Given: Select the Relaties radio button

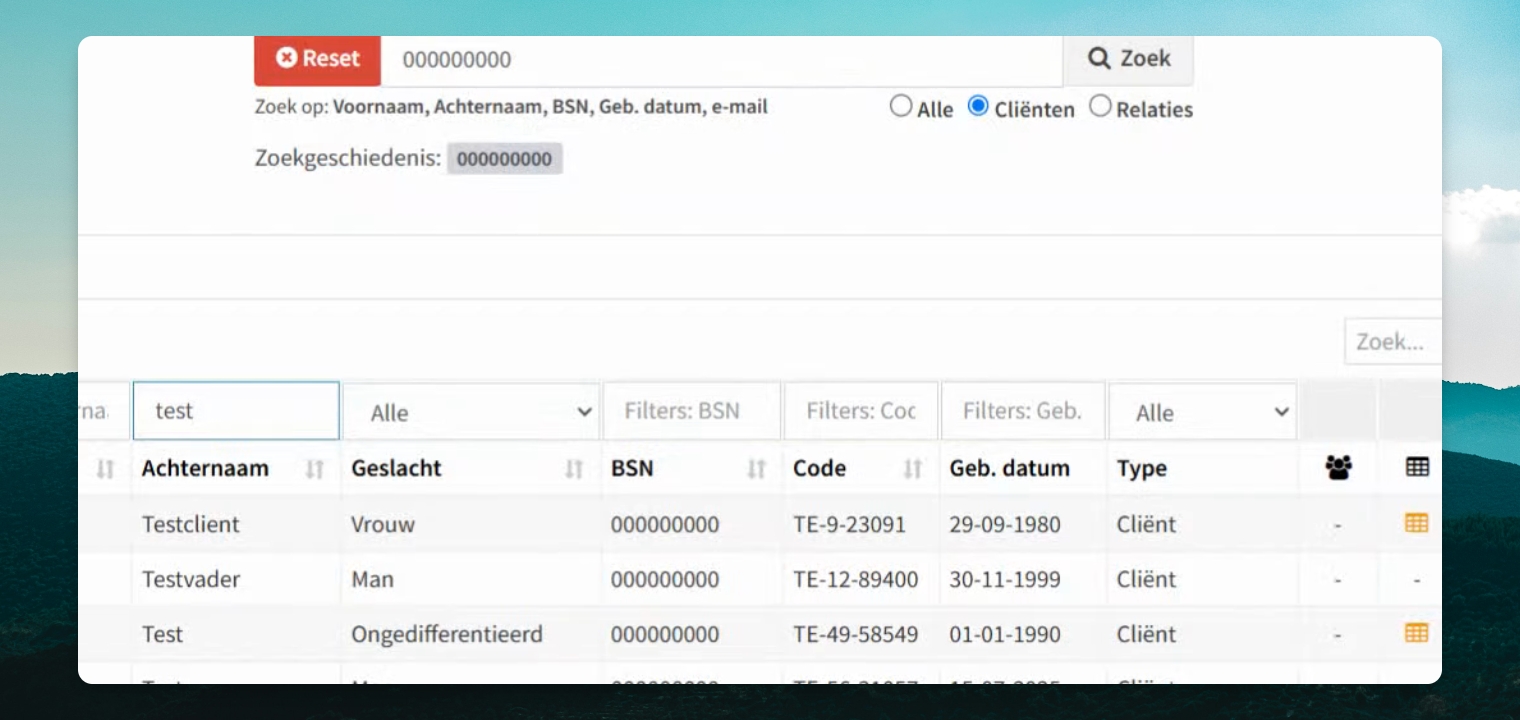Looking at the screenshot, I should (x=1100, y=106).
